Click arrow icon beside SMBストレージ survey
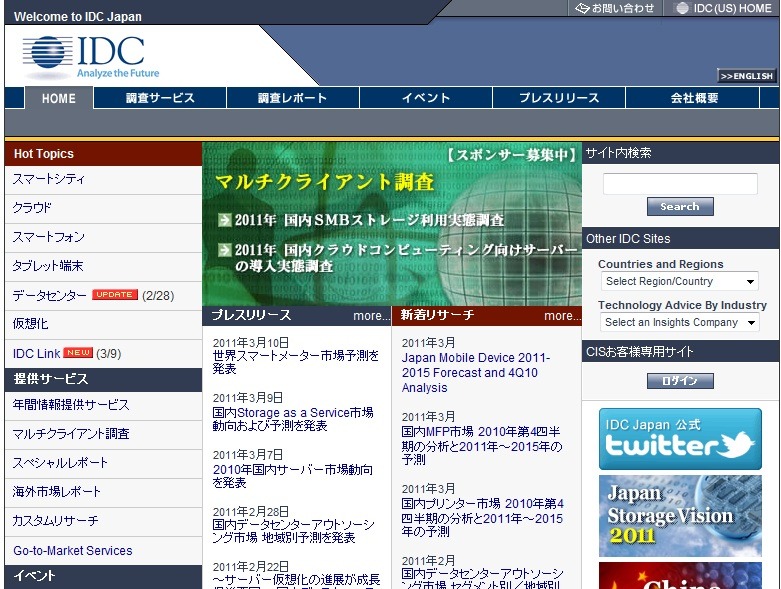This screenshot has width=781, height=589. 225,220
